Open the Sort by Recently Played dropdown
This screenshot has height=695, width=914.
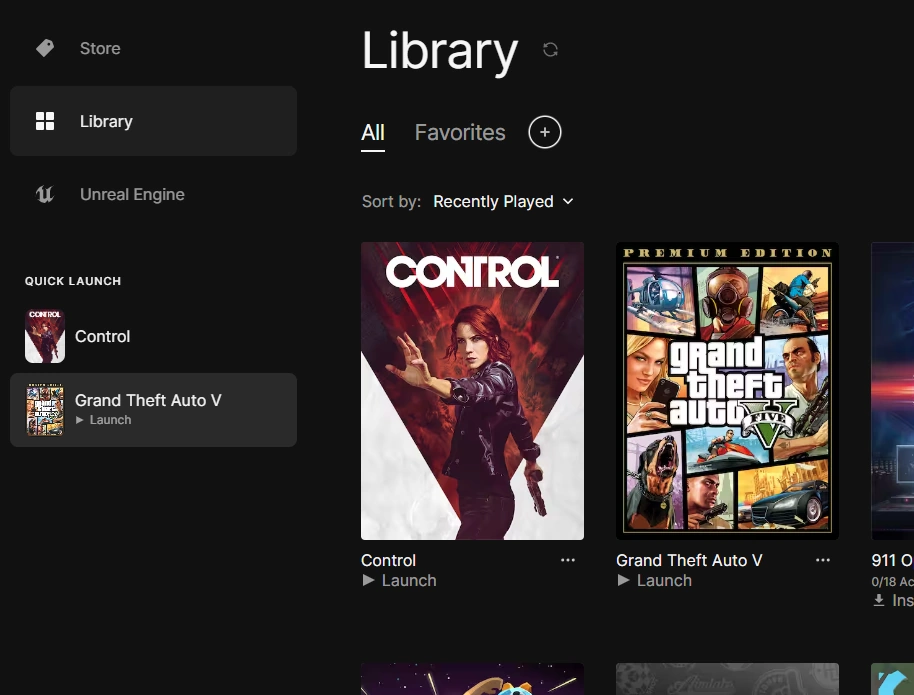click(504, 202)
